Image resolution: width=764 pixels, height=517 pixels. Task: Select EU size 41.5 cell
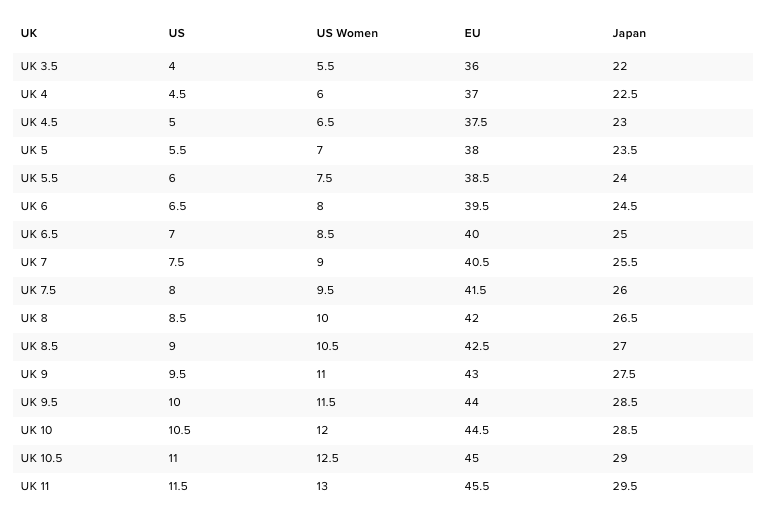(x=475, y=290)
